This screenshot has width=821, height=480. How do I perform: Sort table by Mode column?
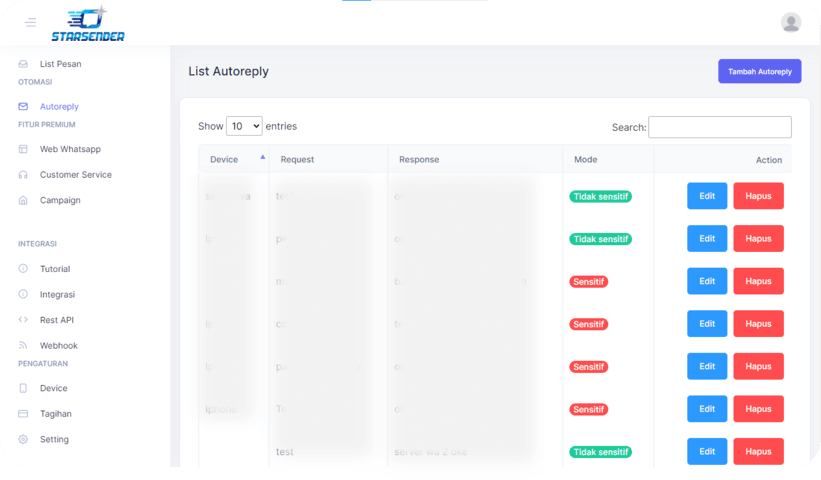coord(608,159)
